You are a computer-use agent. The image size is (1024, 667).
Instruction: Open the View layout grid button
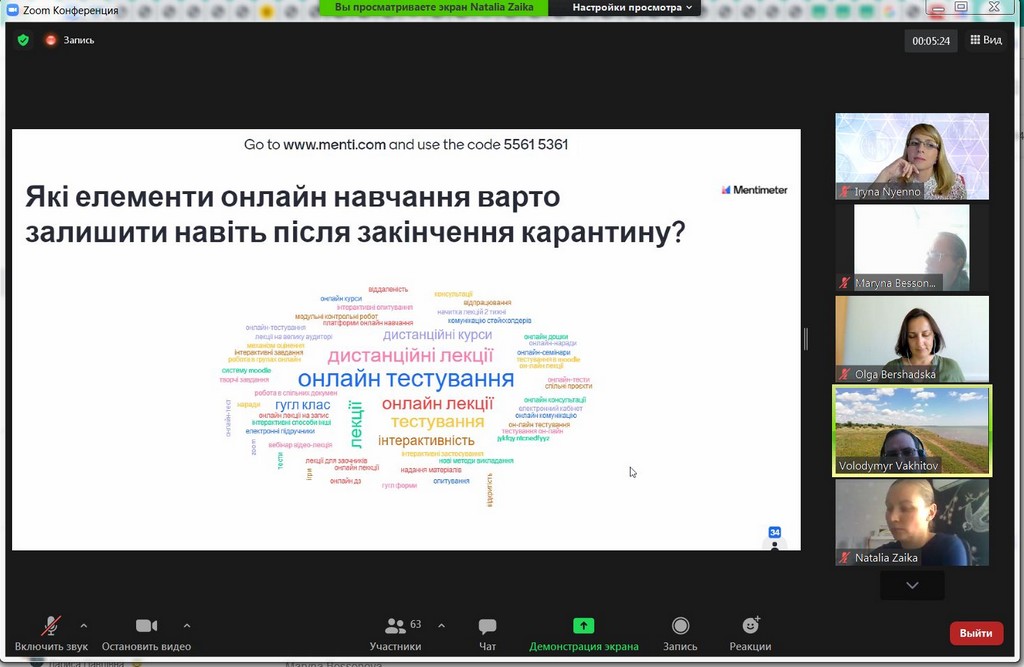(985, 40)
